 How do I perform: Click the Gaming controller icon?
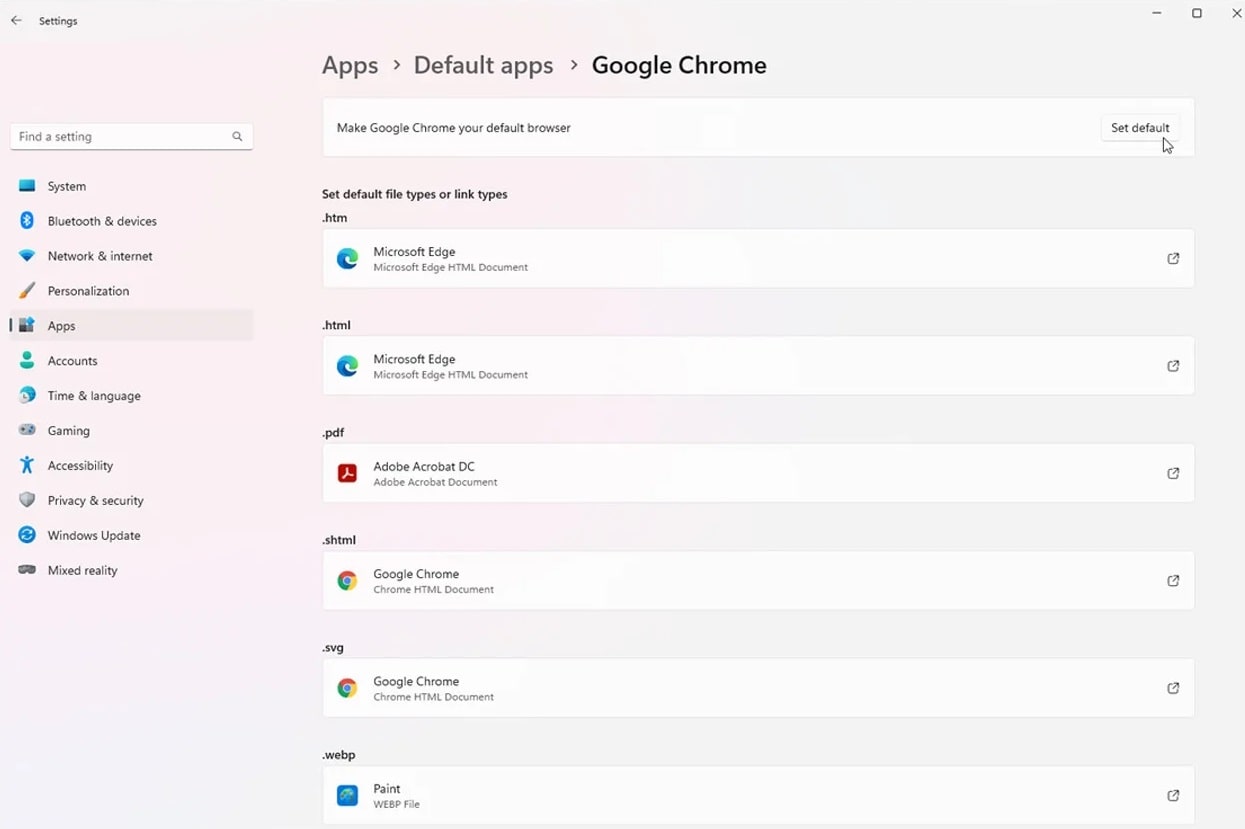(x=27, y=431)
